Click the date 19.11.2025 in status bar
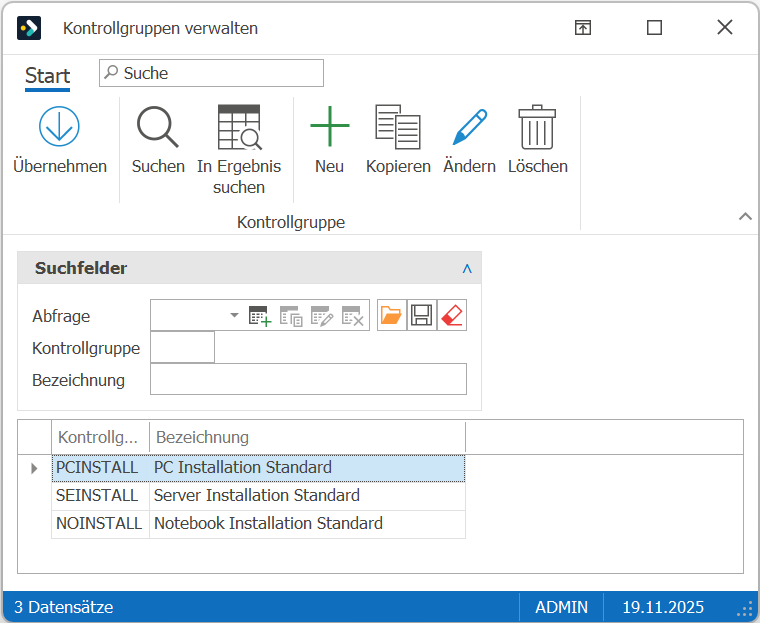 coord(663,607)
